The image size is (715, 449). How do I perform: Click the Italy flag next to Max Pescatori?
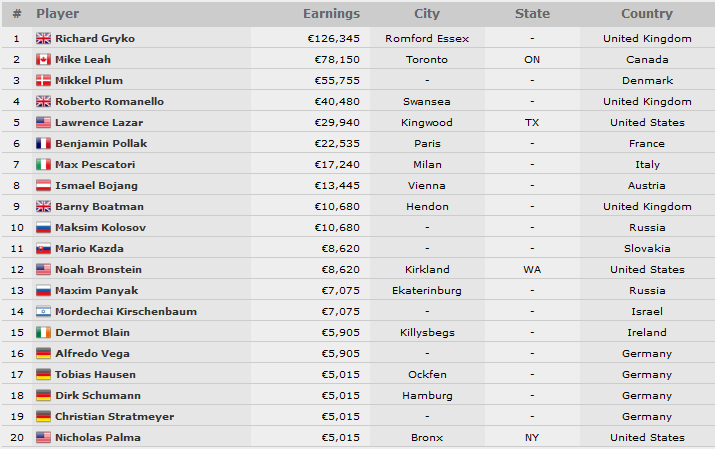click(43, 164)
